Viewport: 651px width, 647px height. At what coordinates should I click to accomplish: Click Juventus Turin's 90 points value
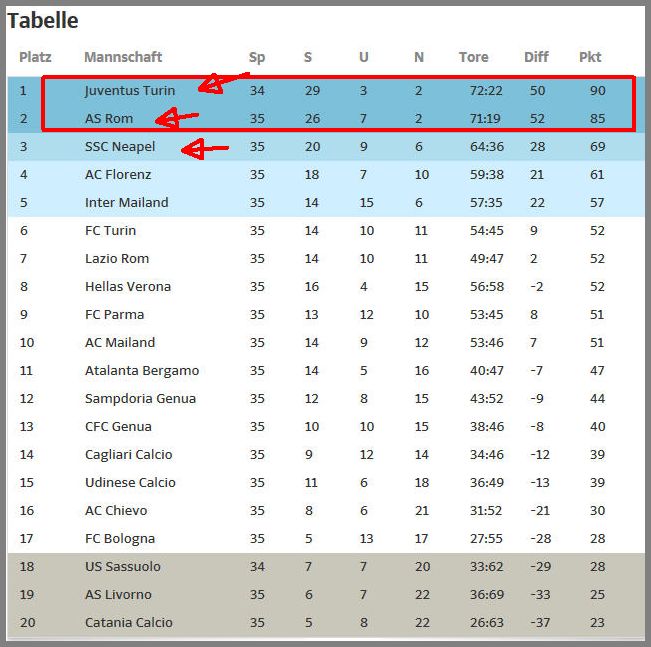597,91
